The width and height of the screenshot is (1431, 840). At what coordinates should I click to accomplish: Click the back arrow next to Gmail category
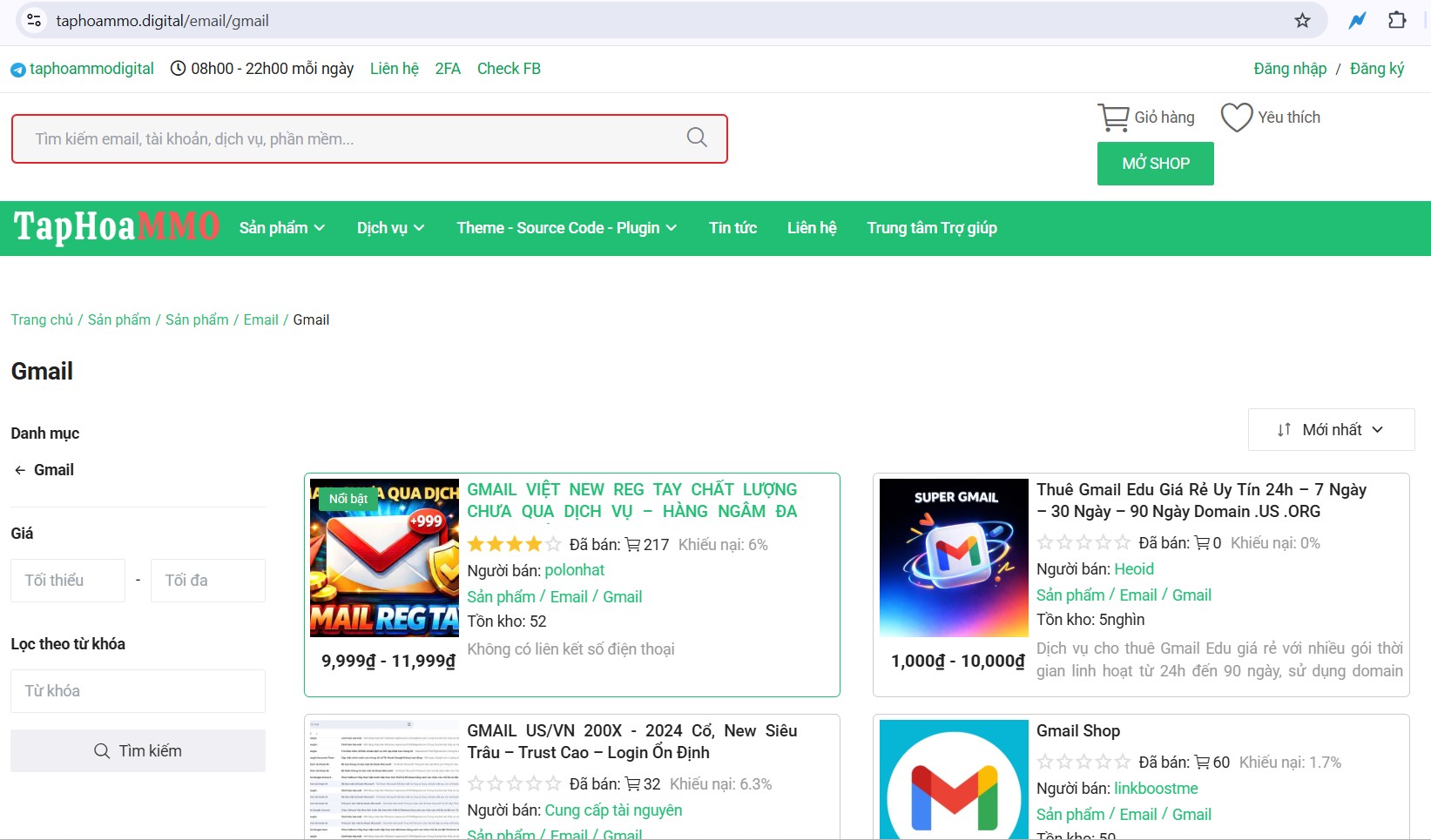[x=18, y=470]
